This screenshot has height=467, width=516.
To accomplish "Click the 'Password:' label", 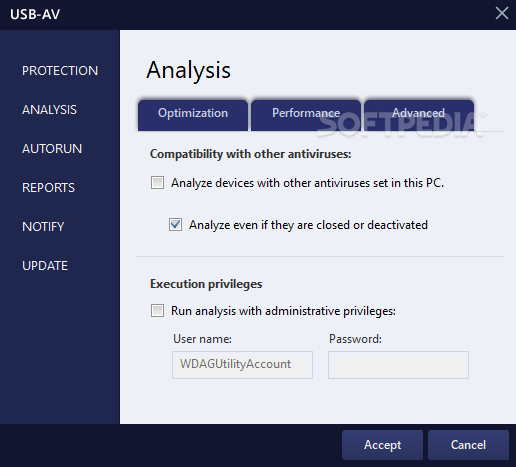I will click(355, 339).
